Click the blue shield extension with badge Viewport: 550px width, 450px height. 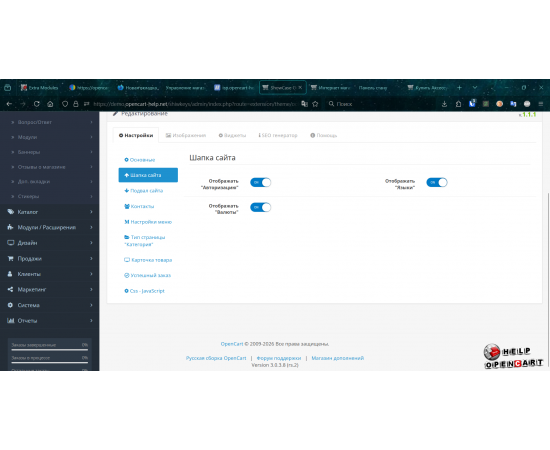[472, 103]
